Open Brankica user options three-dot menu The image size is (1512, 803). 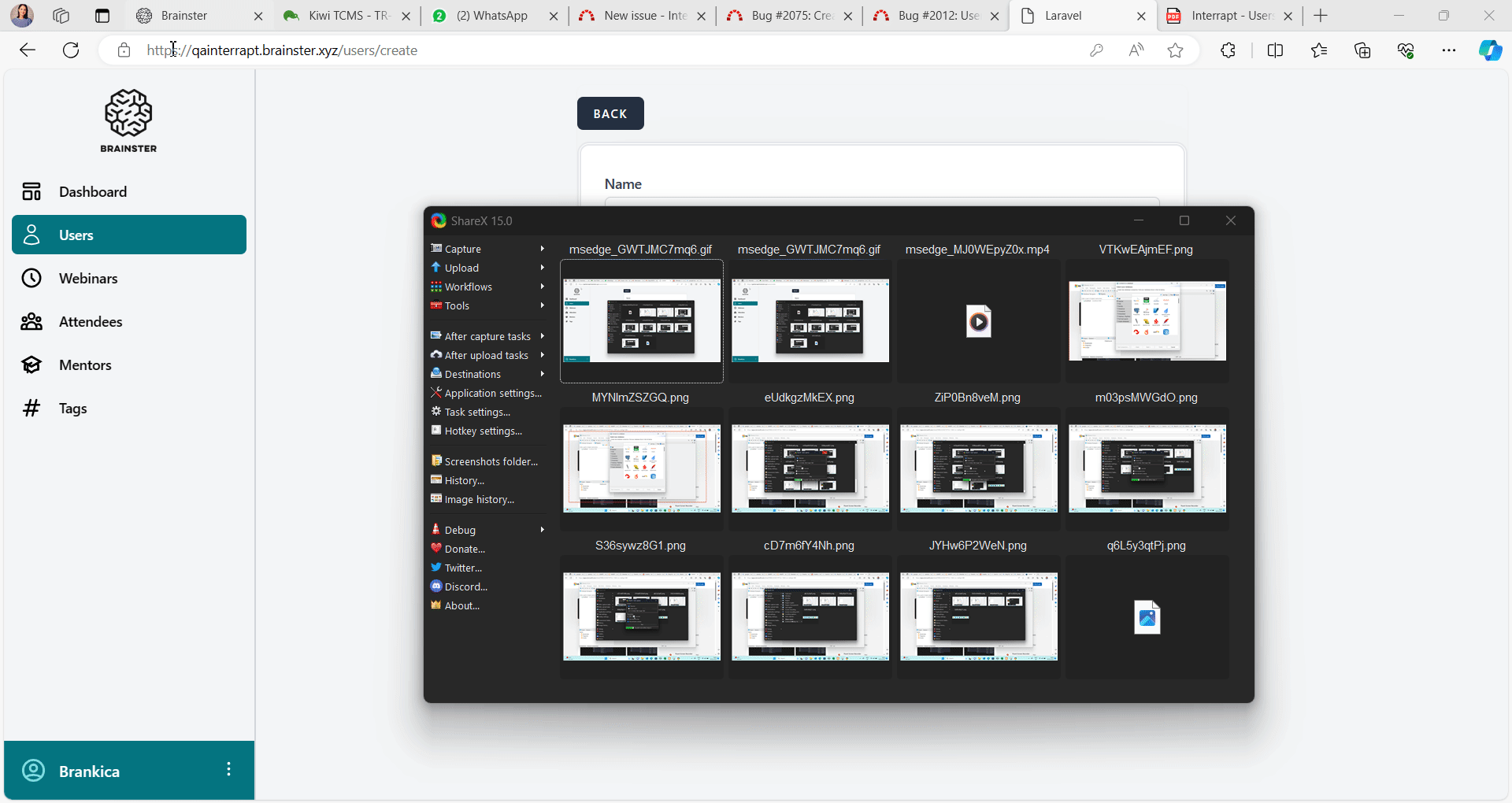[x=228, y=770]
